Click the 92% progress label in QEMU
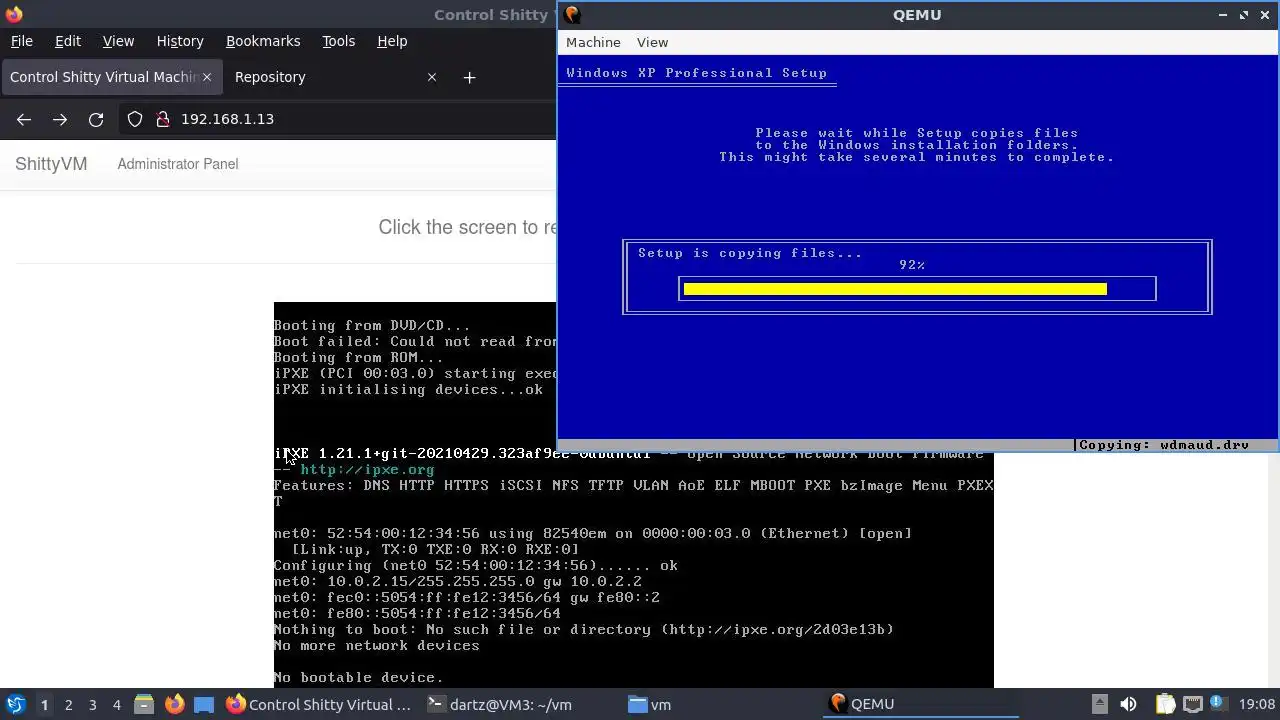 (912, 265)
